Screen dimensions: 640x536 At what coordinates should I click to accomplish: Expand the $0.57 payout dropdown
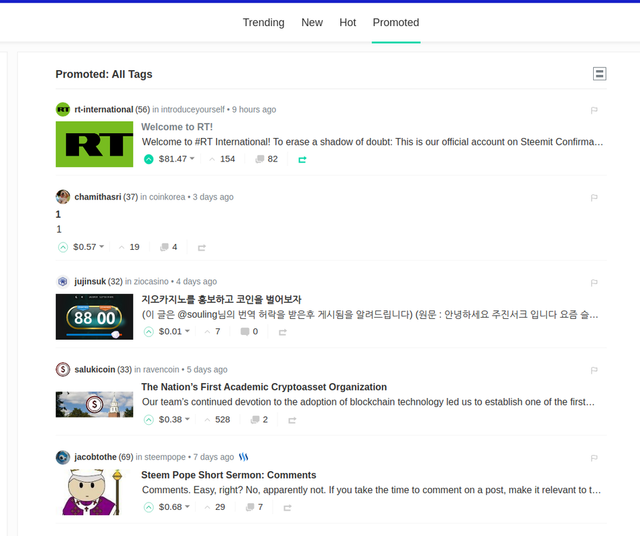(89, 247)
